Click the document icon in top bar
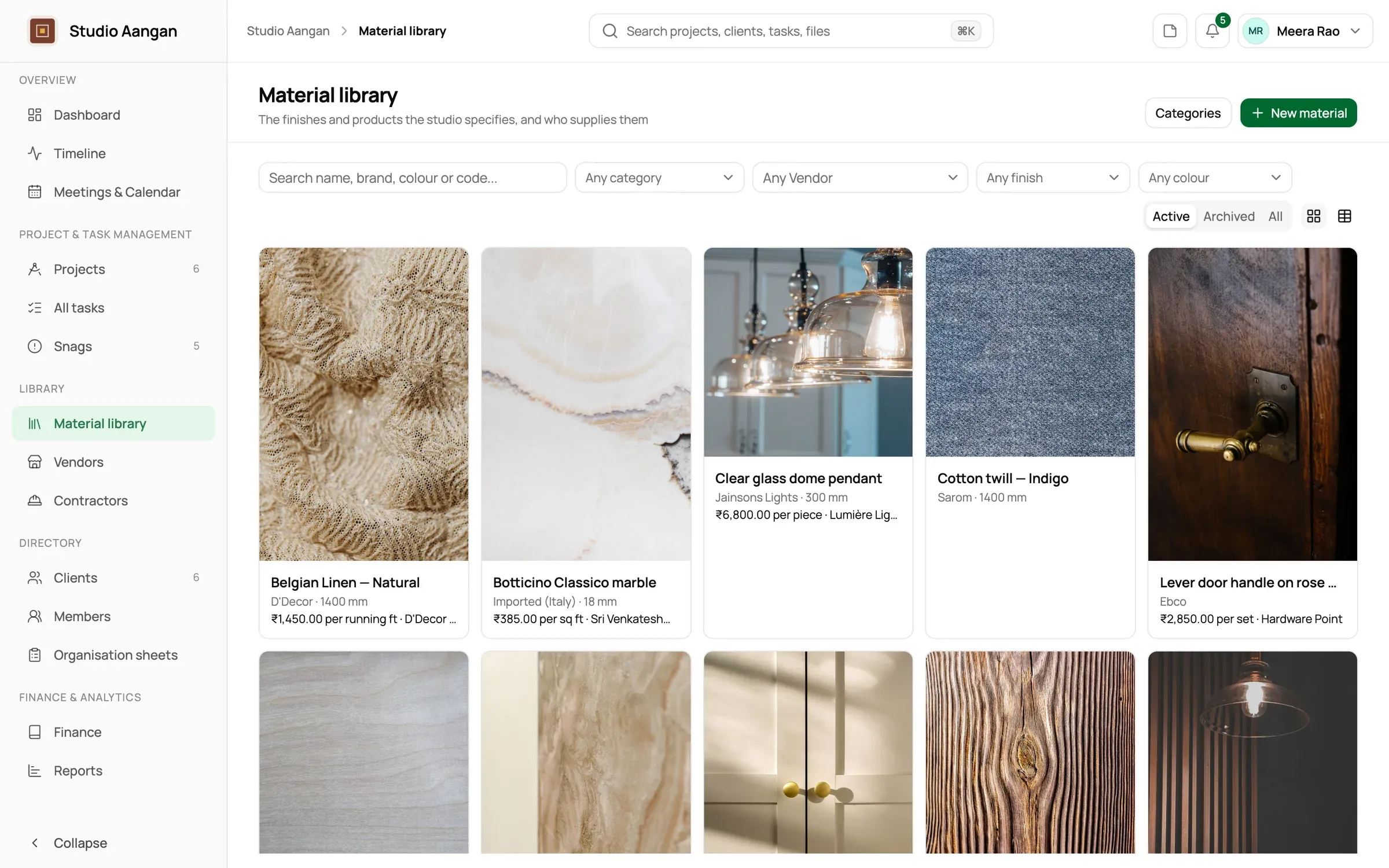The width and height of the screenshot is (1389, 868). (1170, 31)
